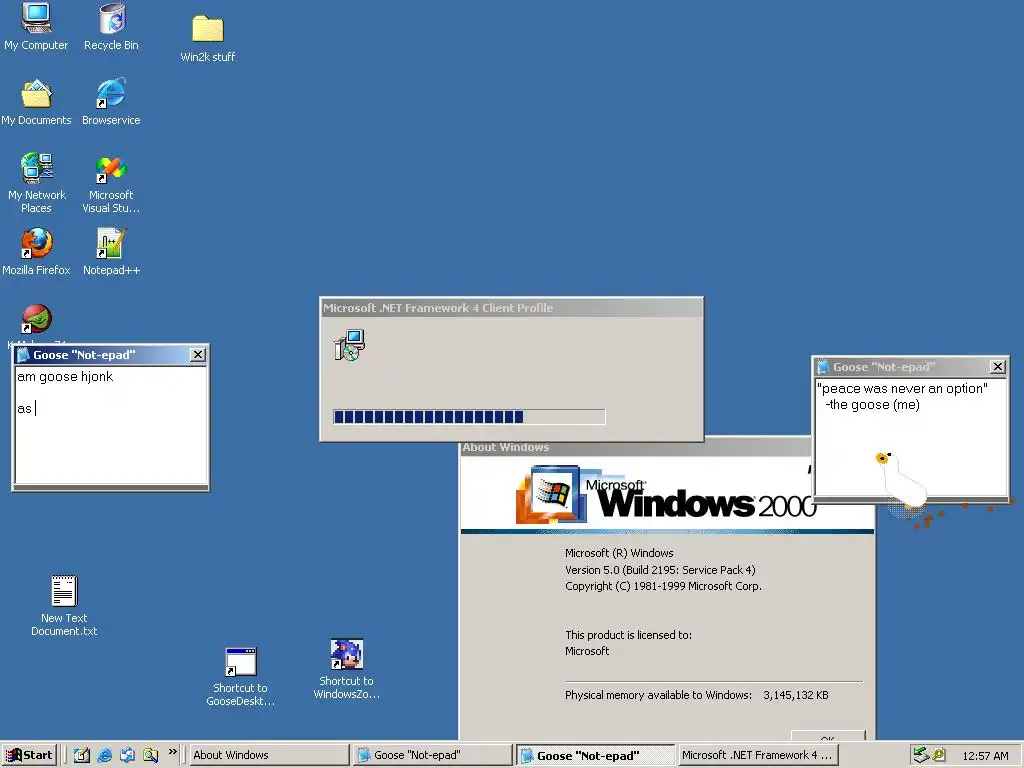Screen dimensions: 1024x768
Task: Click the Unplug or Eject Hardware tray icon
Action: tap(921, 755)
